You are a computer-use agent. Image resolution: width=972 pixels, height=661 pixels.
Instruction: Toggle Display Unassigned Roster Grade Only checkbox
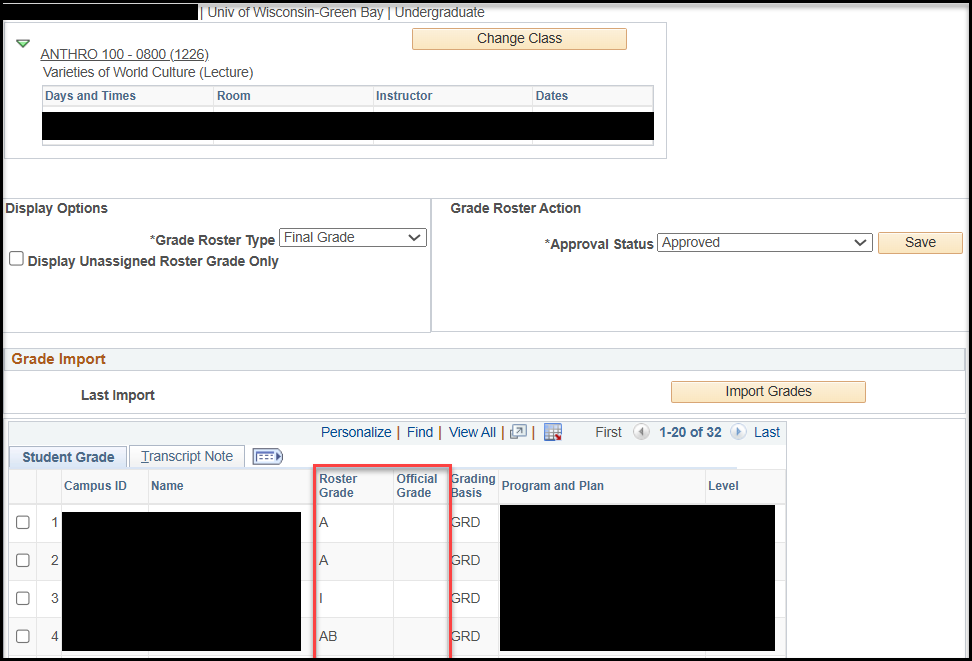click(16, 259)
